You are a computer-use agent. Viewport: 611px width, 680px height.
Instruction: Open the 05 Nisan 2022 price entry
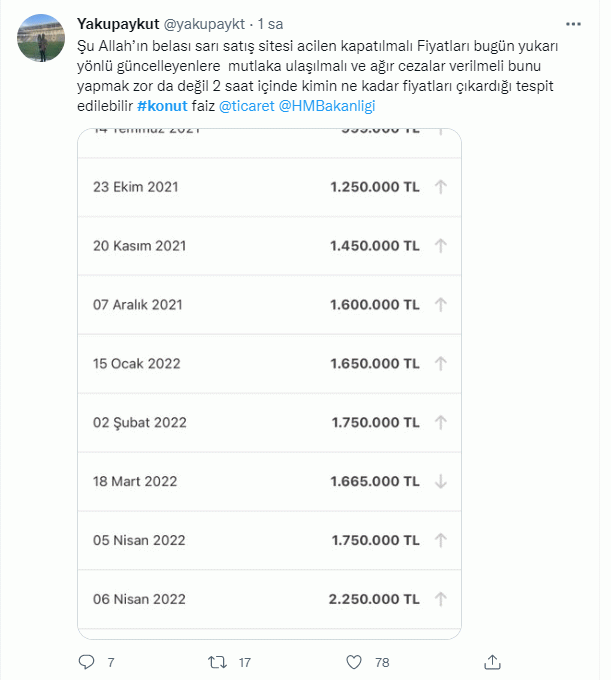(x=269, y=540)
